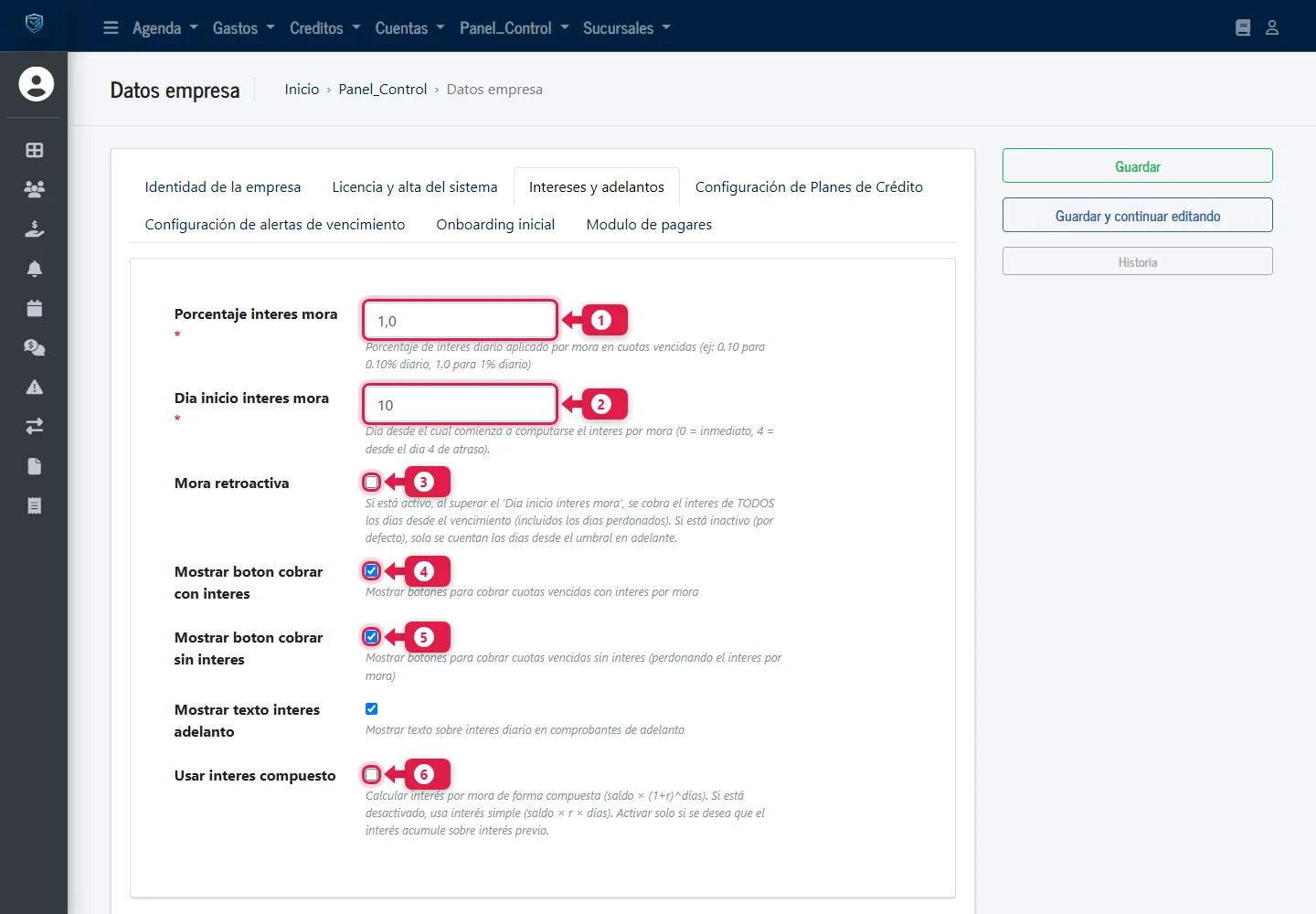Open the Cuentas dropdown menu
The height and width of the screenshot is (914, 1316).
pyautogui.click(x=410, y=27)
